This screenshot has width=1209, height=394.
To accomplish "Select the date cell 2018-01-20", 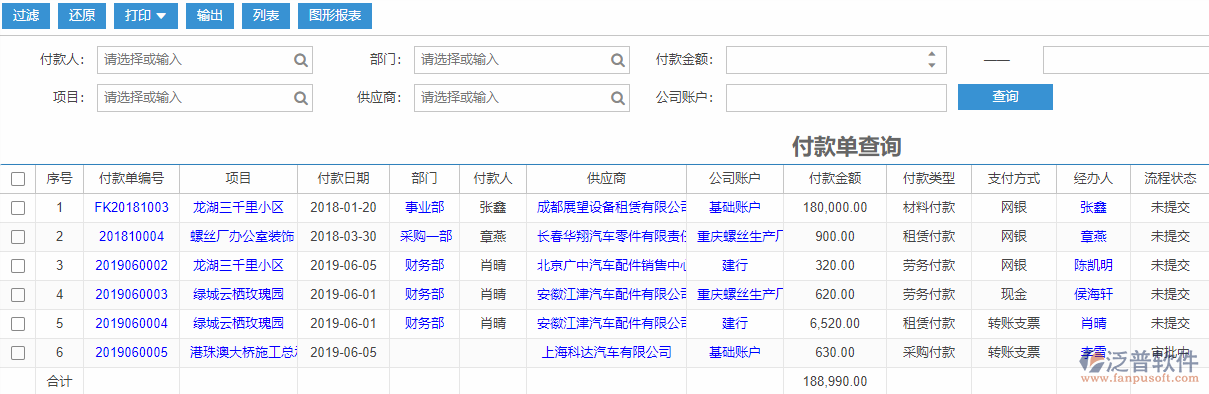I will [343, 208].
